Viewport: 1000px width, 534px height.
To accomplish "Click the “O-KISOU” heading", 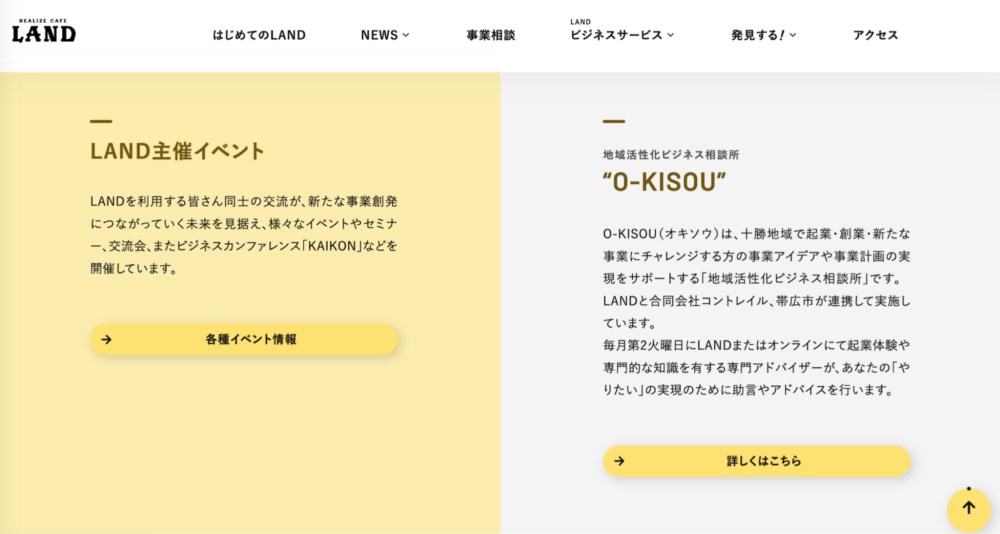I will [x=665, y=182].
